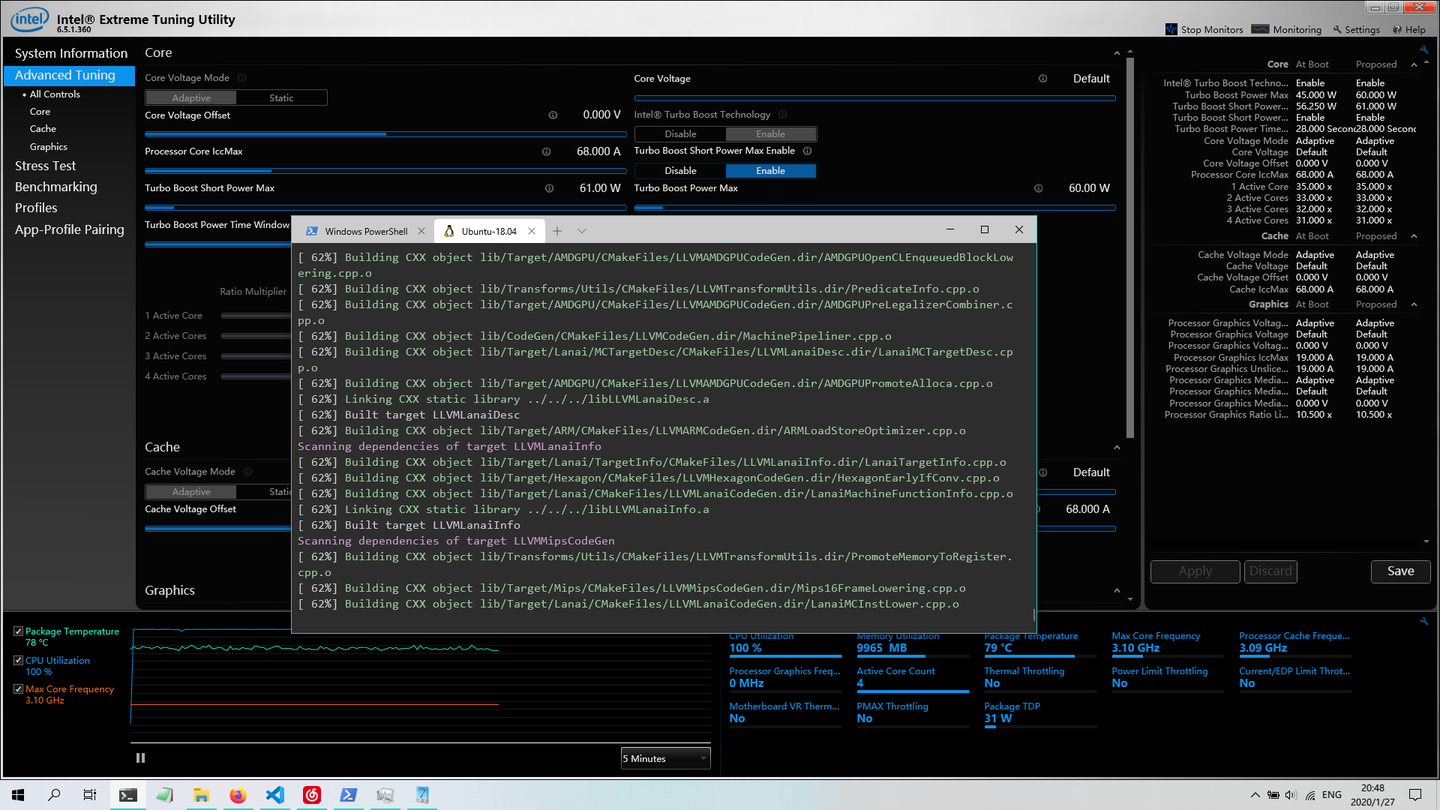Click the info icon next to Processor Core IccMax
Image resolution: width=1440 pixels, height=810 pixels.
(x=545, y=150)
